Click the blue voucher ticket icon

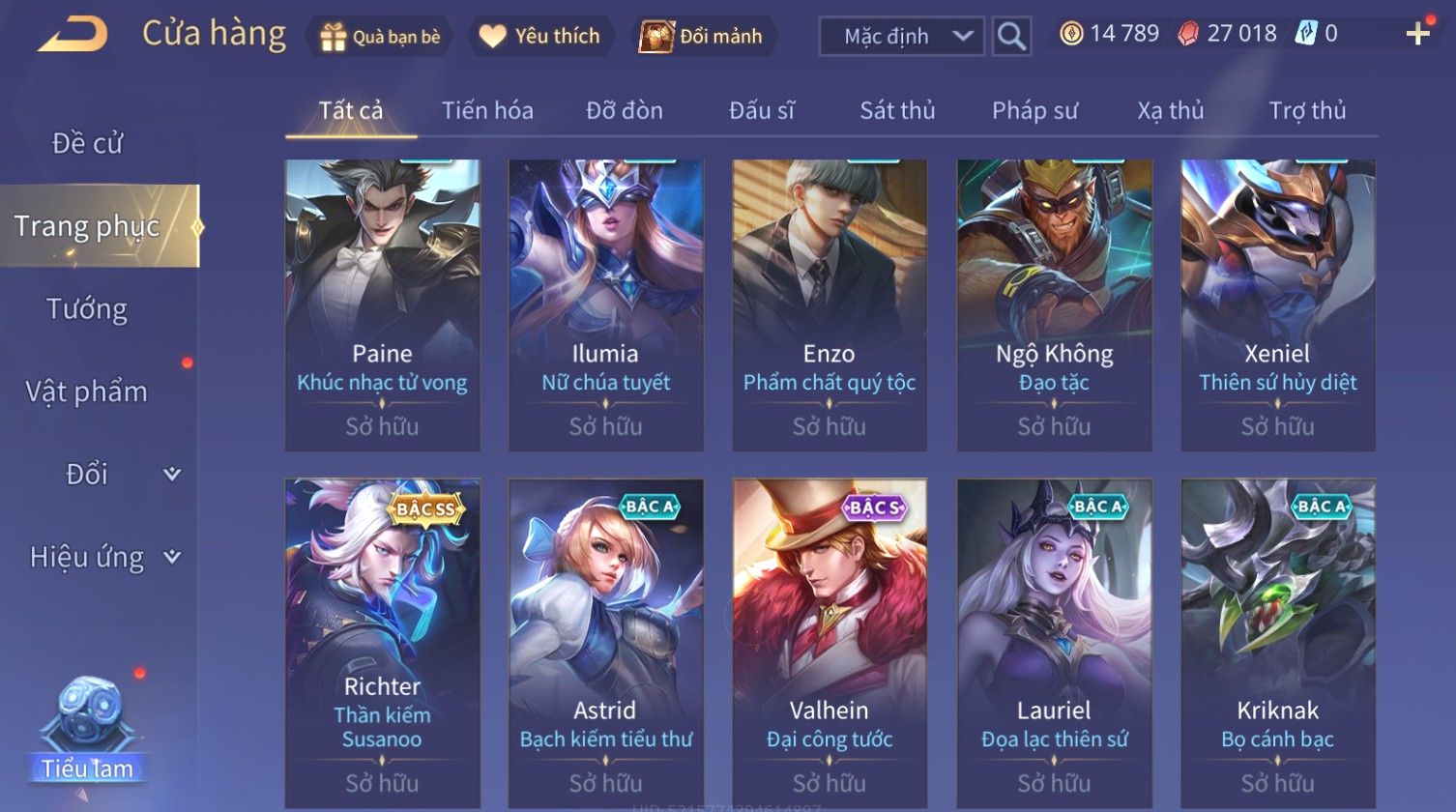(x=1305, y=34)
